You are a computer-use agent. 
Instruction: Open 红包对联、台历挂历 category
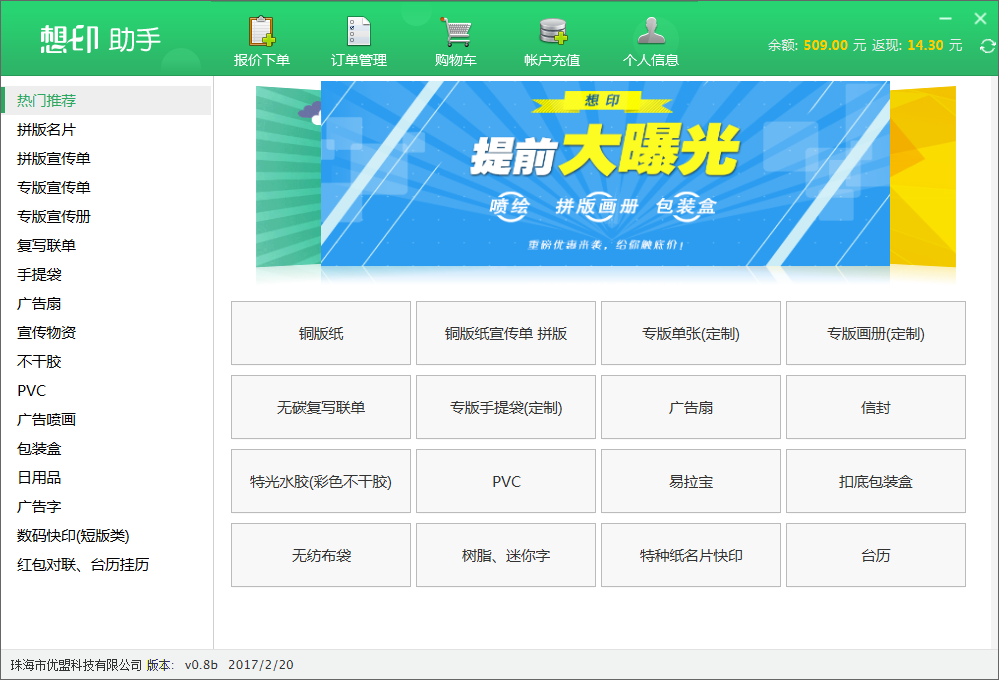[x=107, y=564]
